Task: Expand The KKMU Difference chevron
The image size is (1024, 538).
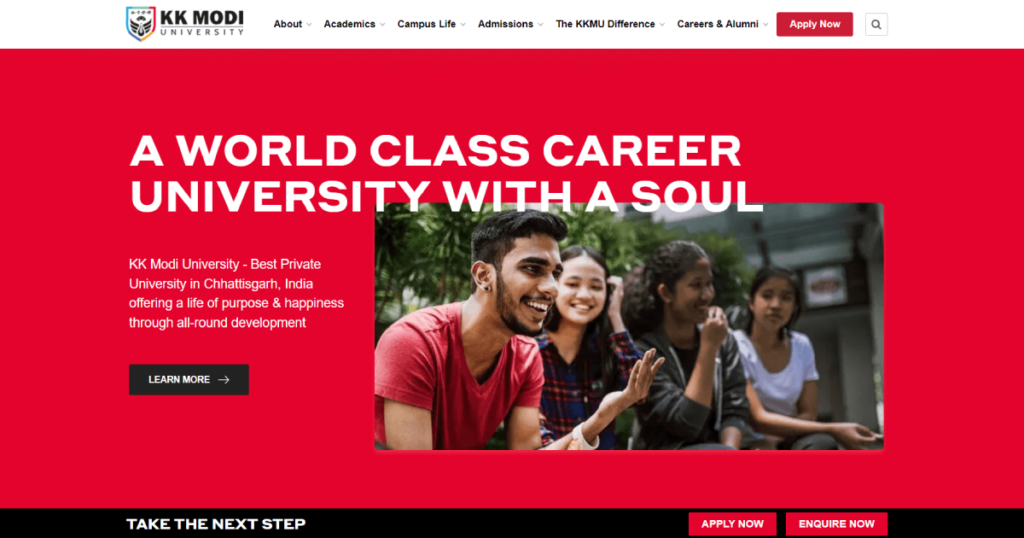Action: 662,25
